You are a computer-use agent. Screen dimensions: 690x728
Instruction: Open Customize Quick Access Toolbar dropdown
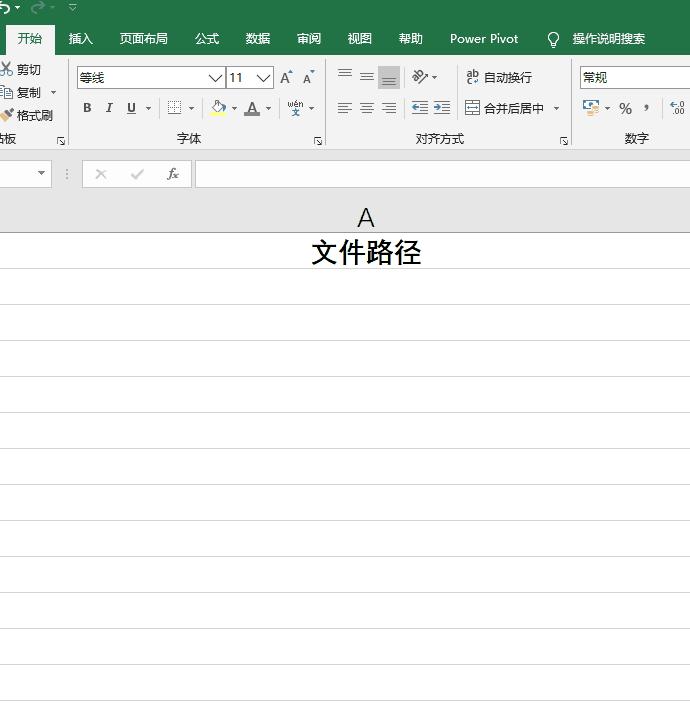72,7
